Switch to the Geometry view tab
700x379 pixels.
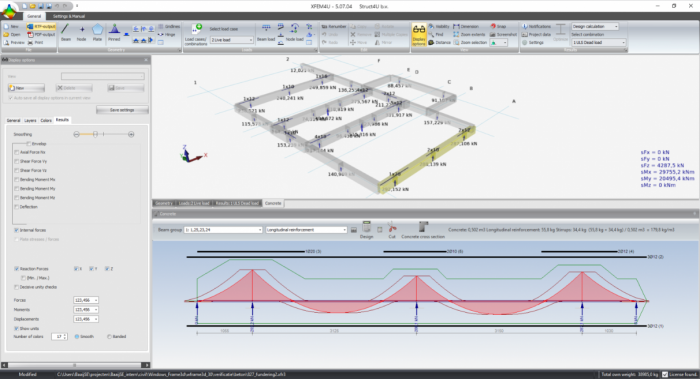point(164,203)
